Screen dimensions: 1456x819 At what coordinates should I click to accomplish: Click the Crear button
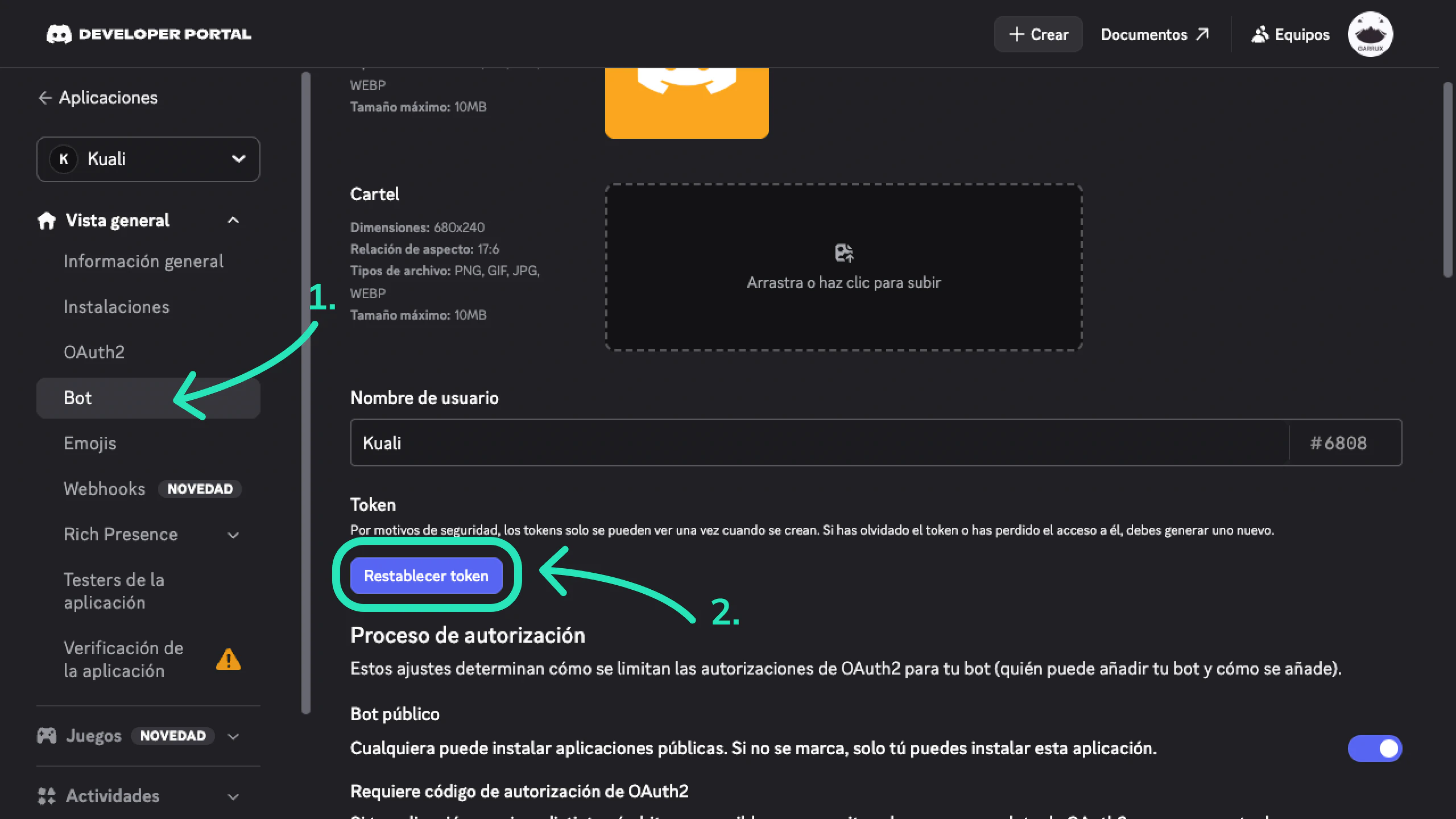click(x=1038, y=34)
